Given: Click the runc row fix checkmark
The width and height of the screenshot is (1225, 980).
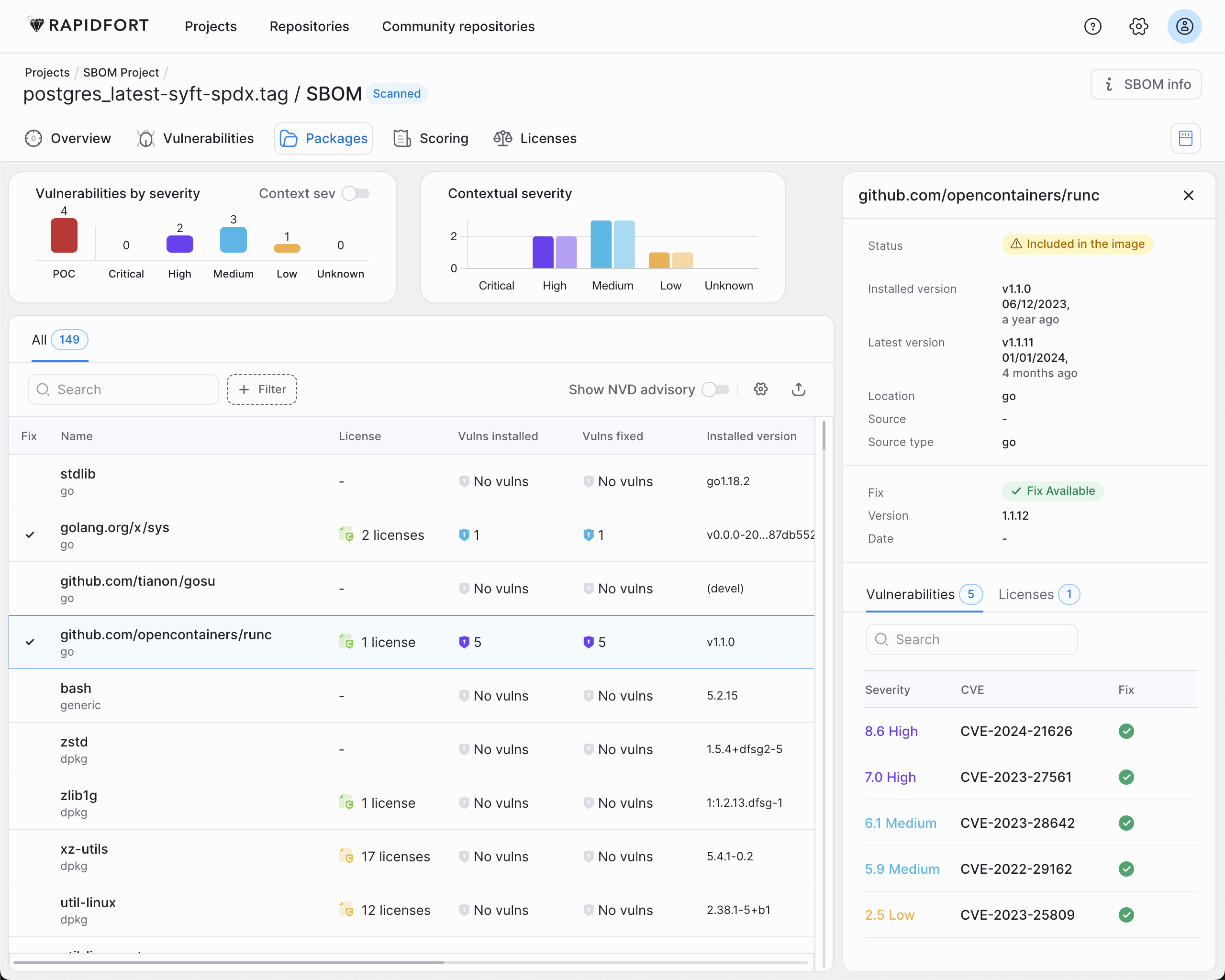Looking at the screenshot, I should (30, 642).
